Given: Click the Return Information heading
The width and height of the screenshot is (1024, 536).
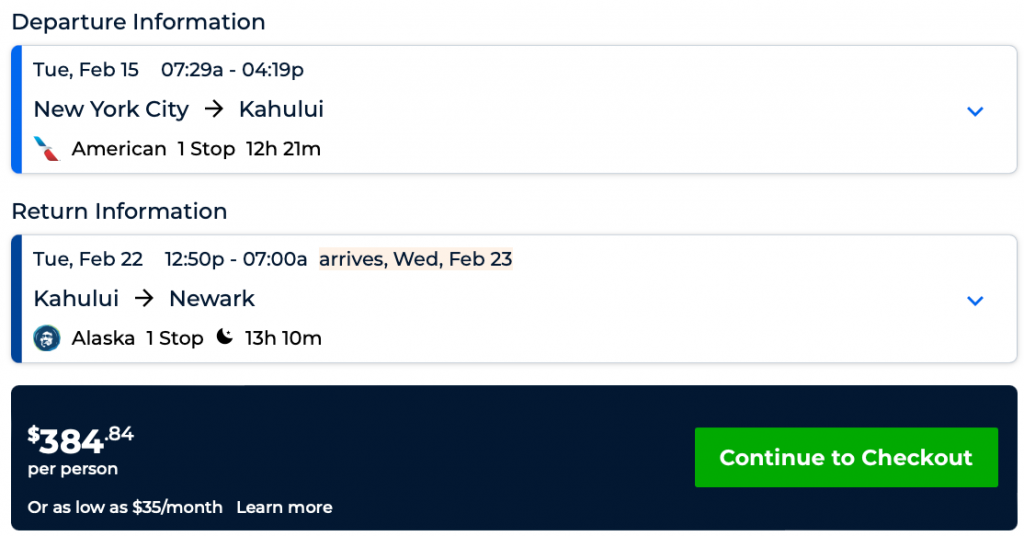Looking at the screenshot, I should [x=119, y=211].
